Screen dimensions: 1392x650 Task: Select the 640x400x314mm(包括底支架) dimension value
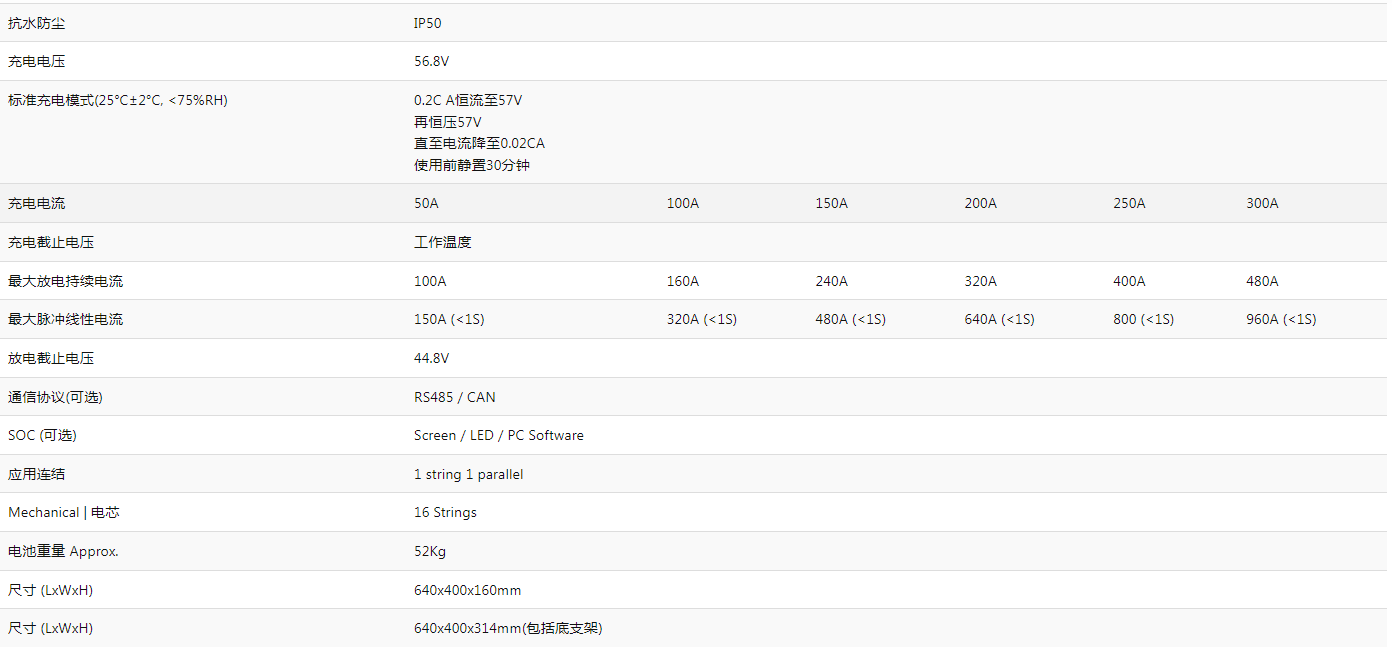pos(508,629)
